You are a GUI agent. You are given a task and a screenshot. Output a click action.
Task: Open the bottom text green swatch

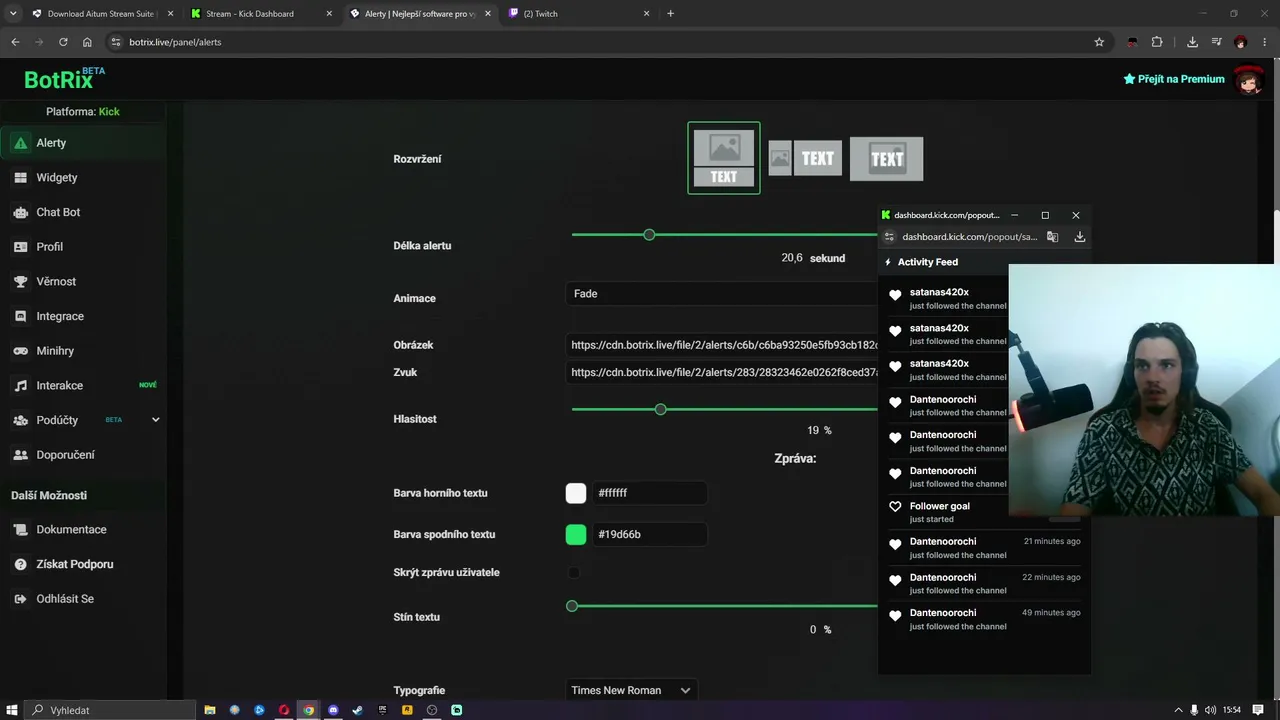point(576,534)
